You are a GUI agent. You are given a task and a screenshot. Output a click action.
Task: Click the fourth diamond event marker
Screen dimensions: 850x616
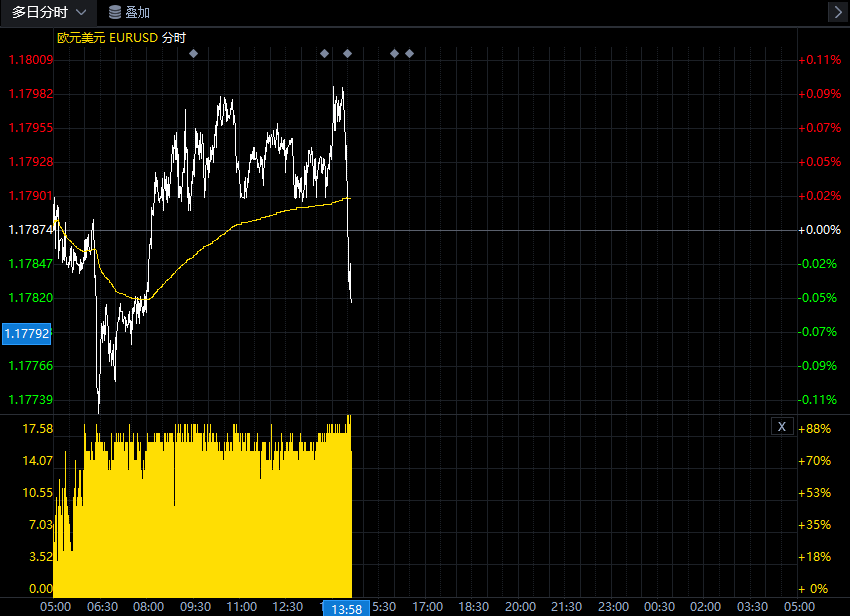point(394,53)
